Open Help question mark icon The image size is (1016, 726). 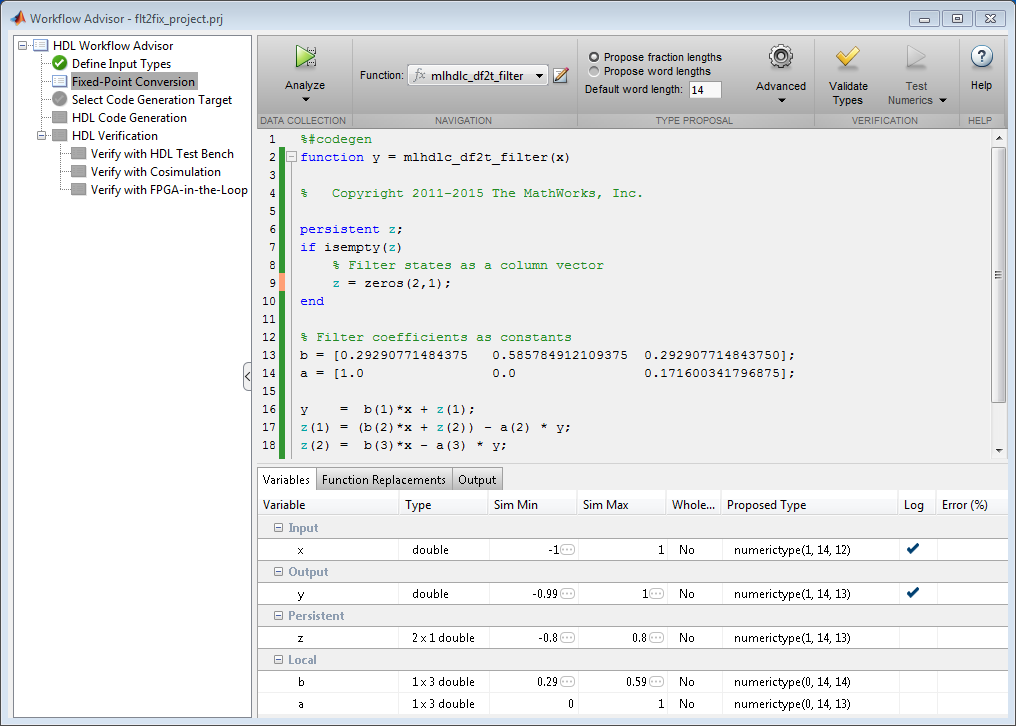point(981,58)
